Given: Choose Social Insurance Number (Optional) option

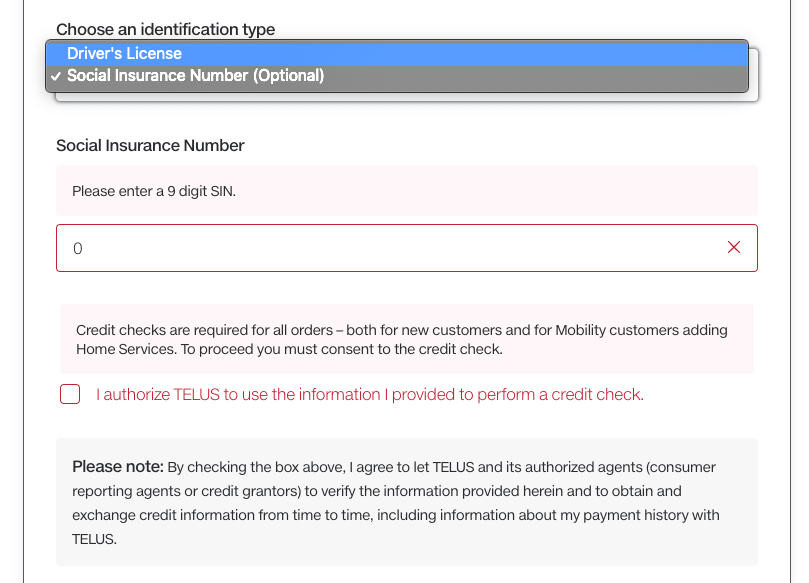Looking at the screenshot, I should pyautogui.click(x=195, y=76).
